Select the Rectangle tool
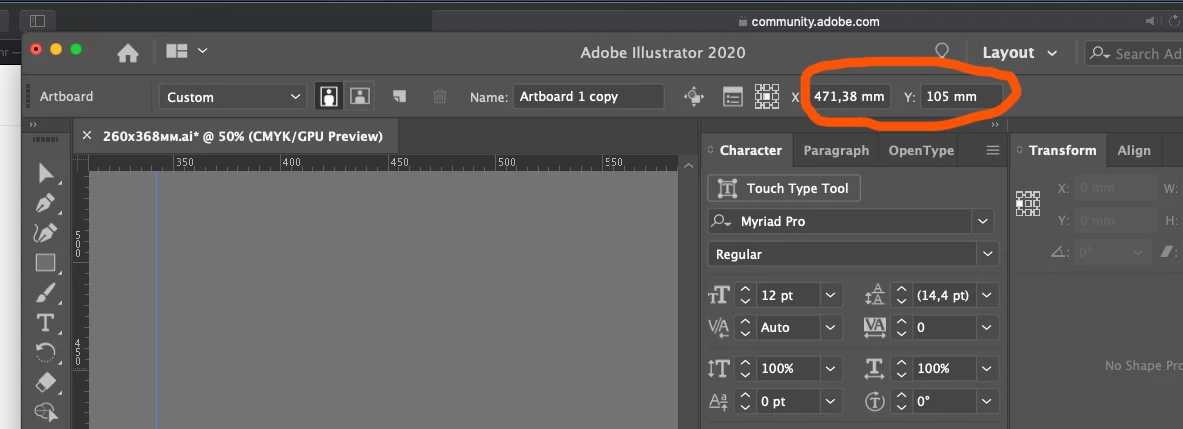This screenshot has height=429, width=1183. click(x=45, y=263)
